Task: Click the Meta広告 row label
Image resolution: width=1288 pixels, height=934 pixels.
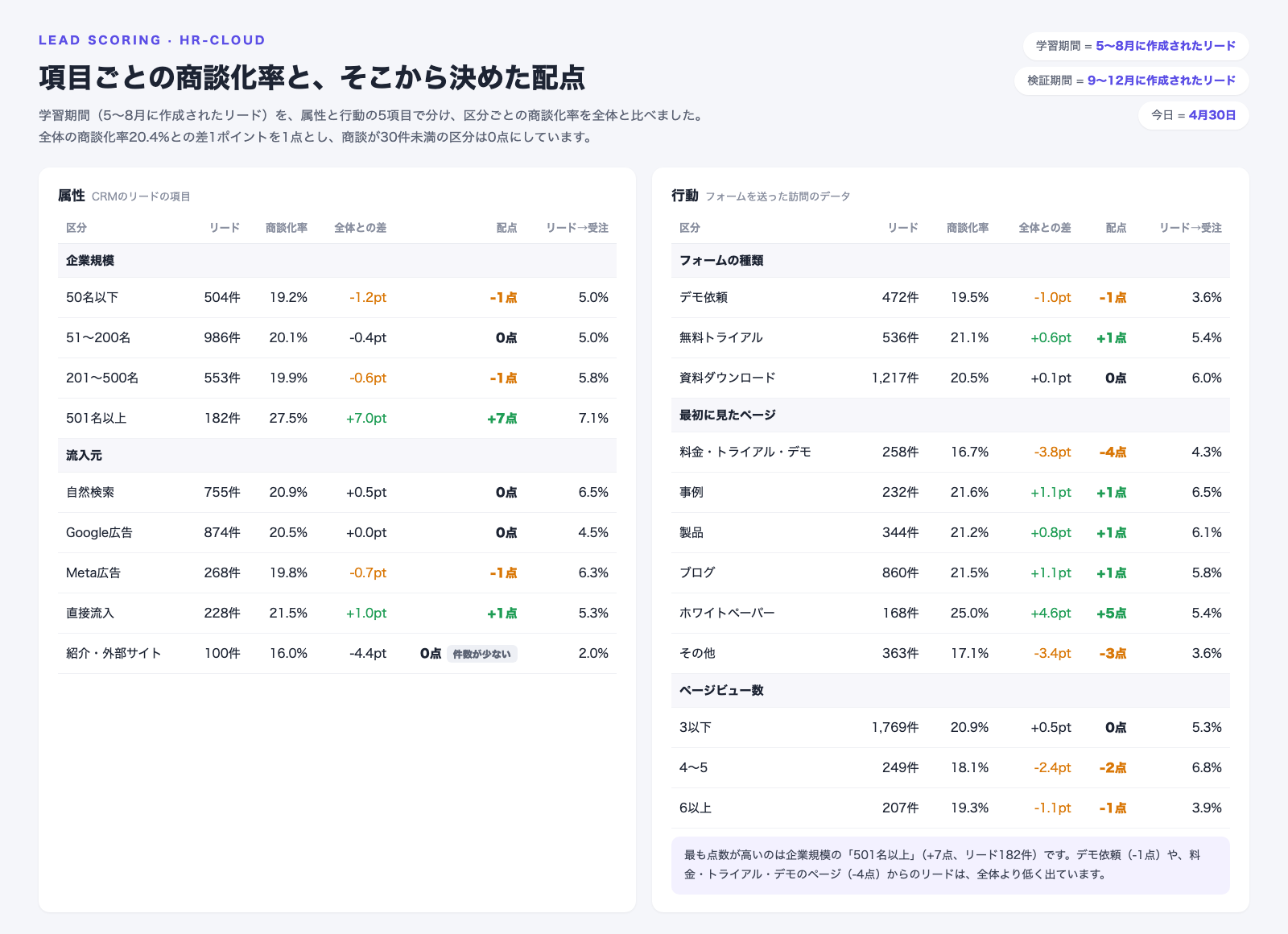Action: pos(93,572)
